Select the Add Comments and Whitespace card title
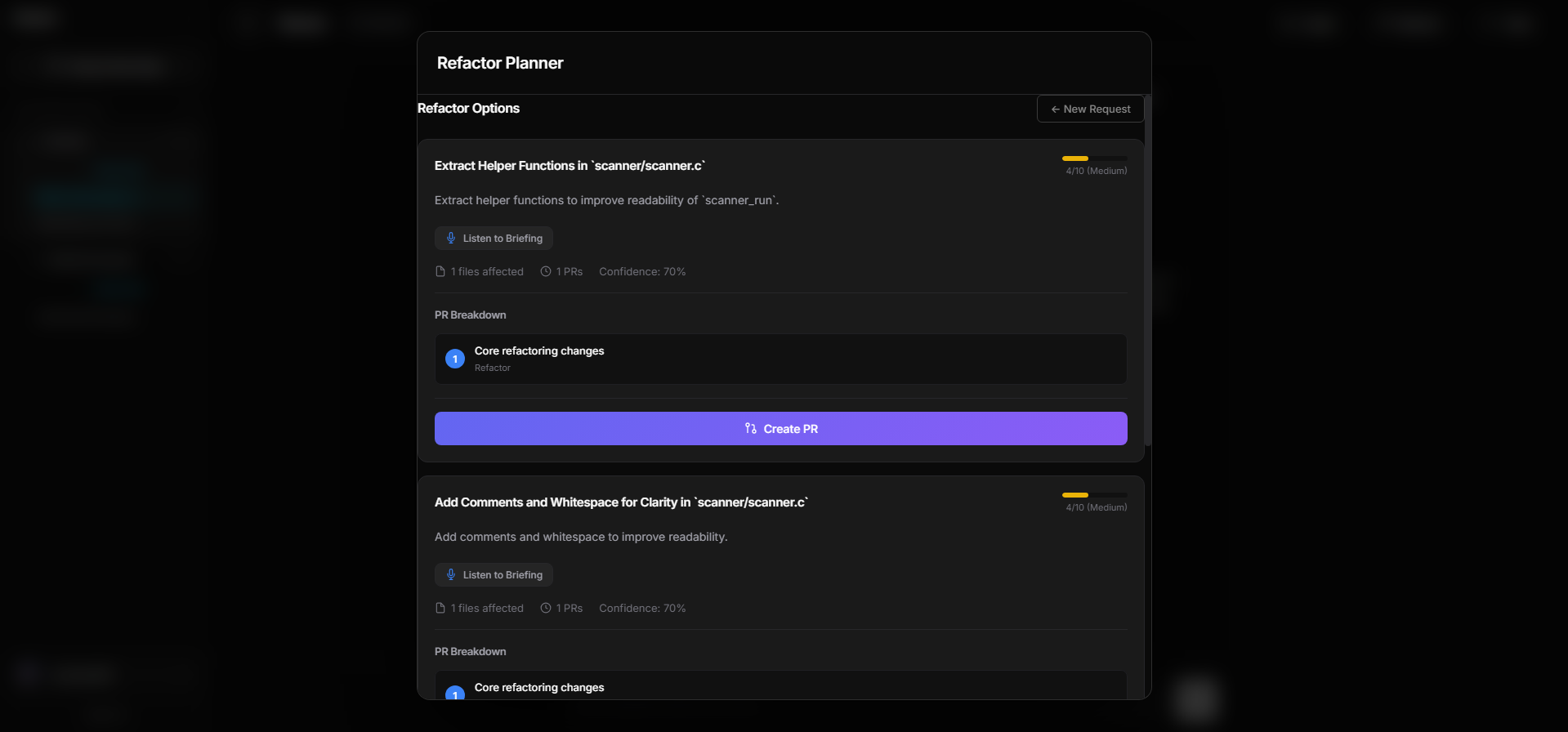Image resolution: width=1568 pixels, height=732 pixels. click(x=621, y=502)
